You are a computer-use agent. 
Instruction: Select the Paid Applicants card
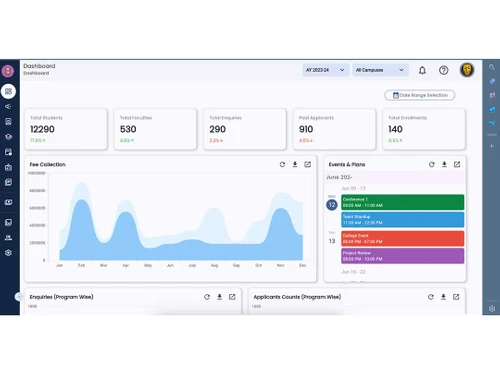coord(334,129)
